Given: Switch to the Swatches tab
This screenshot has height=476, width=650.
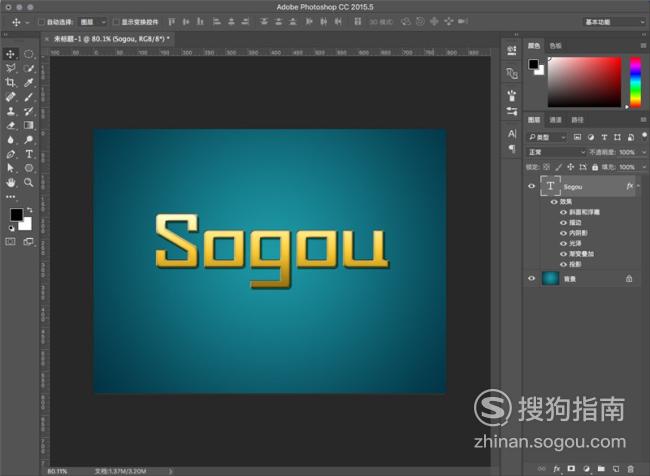Looking at the screenshot, I should (x=555, y=46).
